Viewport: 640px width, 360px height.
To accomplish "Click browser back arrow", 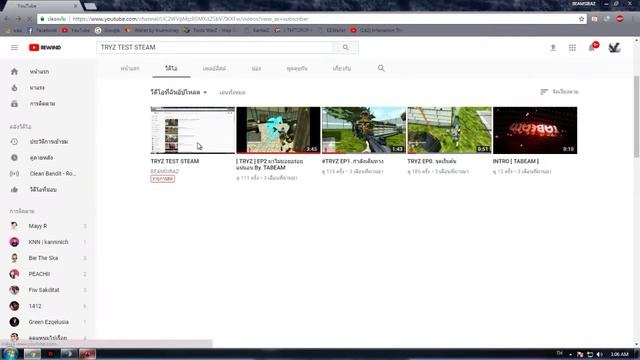I will pos(7,19).
